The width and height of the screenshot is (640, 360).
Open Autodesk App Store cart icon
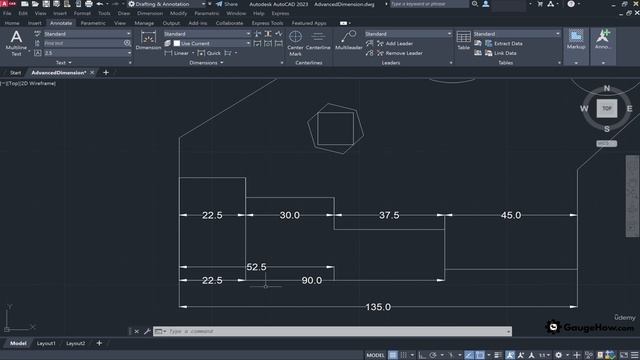click(x=540, y=4)
